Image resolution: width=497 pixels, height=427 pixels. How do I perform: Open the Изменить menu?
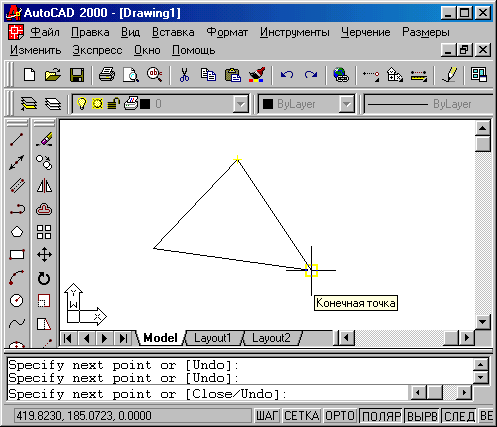coord(35,50)
